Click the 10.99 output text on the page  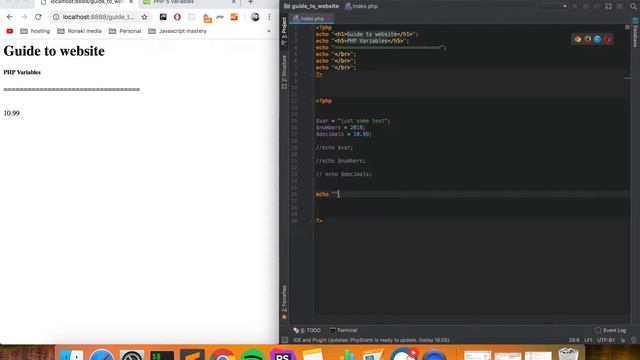pyautogui.click(x=11, y=113)
